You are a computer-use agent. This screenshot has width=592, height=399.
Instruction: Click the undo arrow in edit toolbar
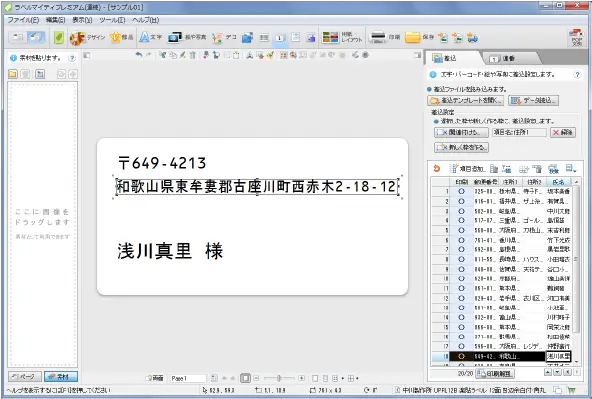(139, 55)
